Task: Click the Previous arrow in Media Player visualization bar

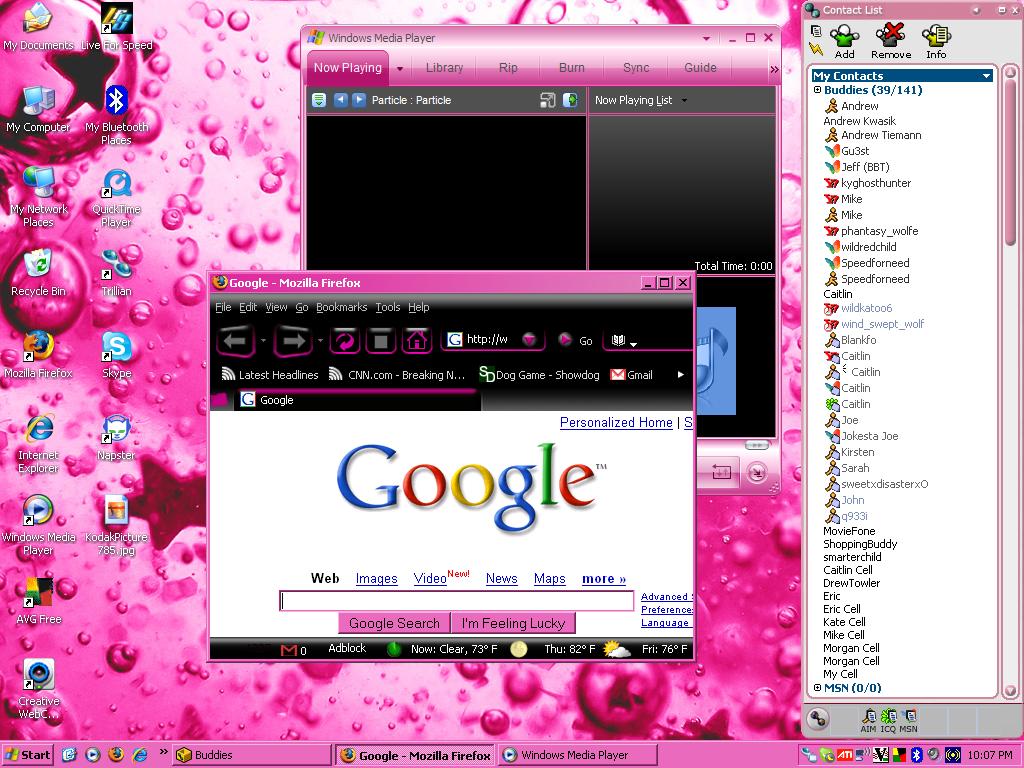Action: point(340,100)
